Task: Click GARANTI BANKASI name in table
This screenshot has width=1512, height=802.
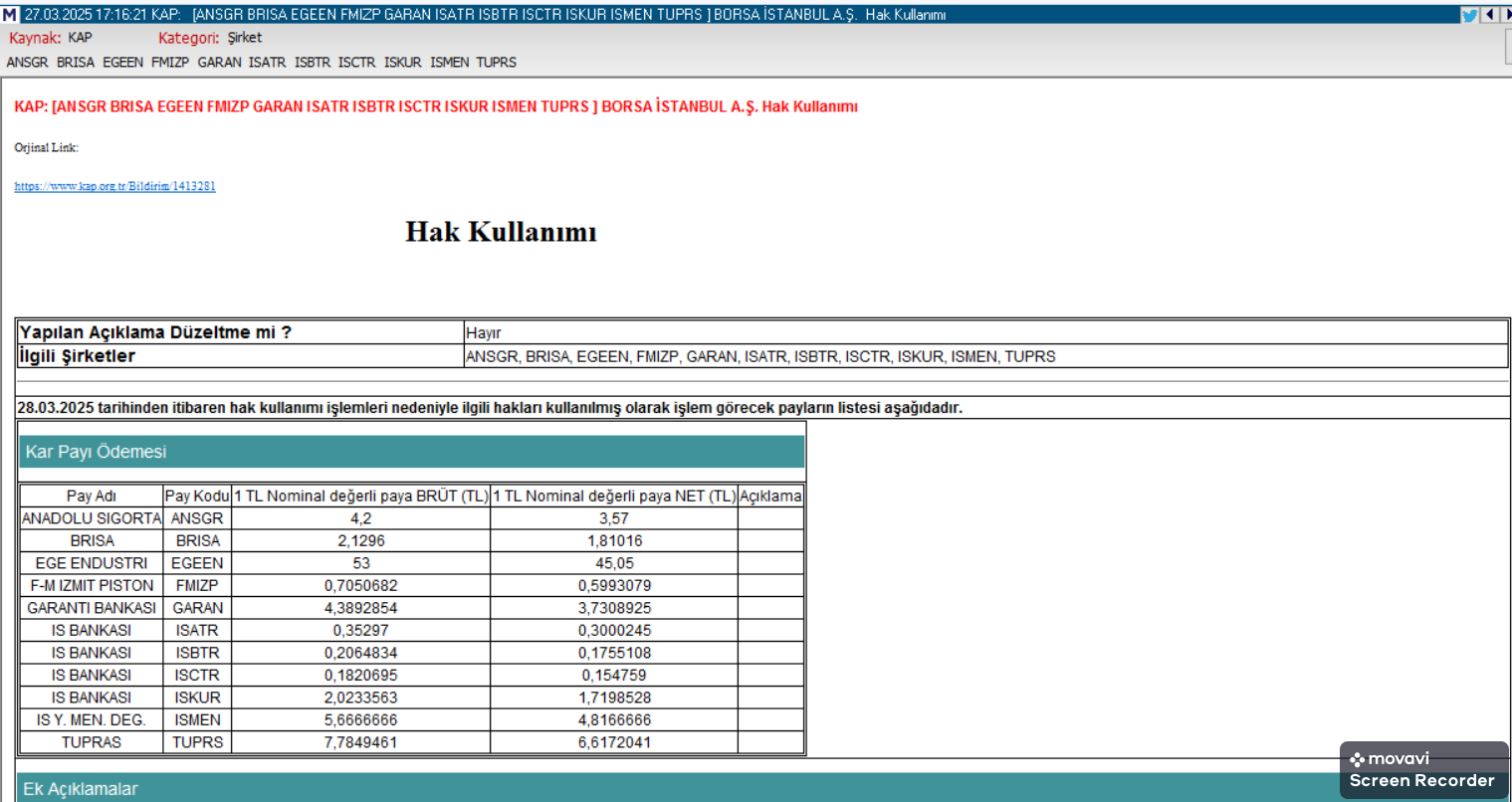Action: [92, 608]
